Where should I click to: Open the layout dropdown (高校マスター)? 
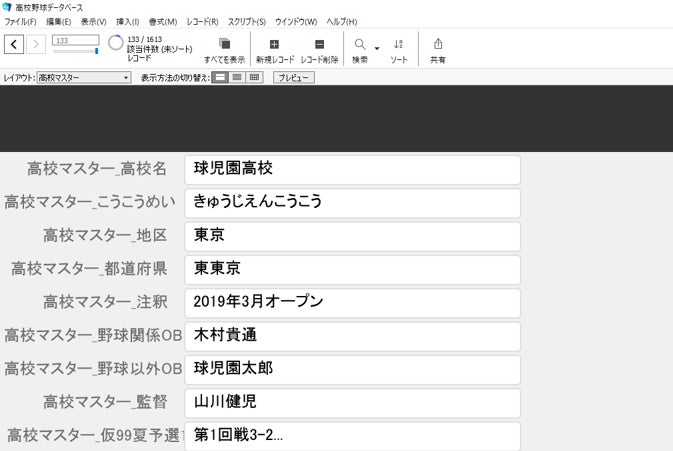(83, 77)
